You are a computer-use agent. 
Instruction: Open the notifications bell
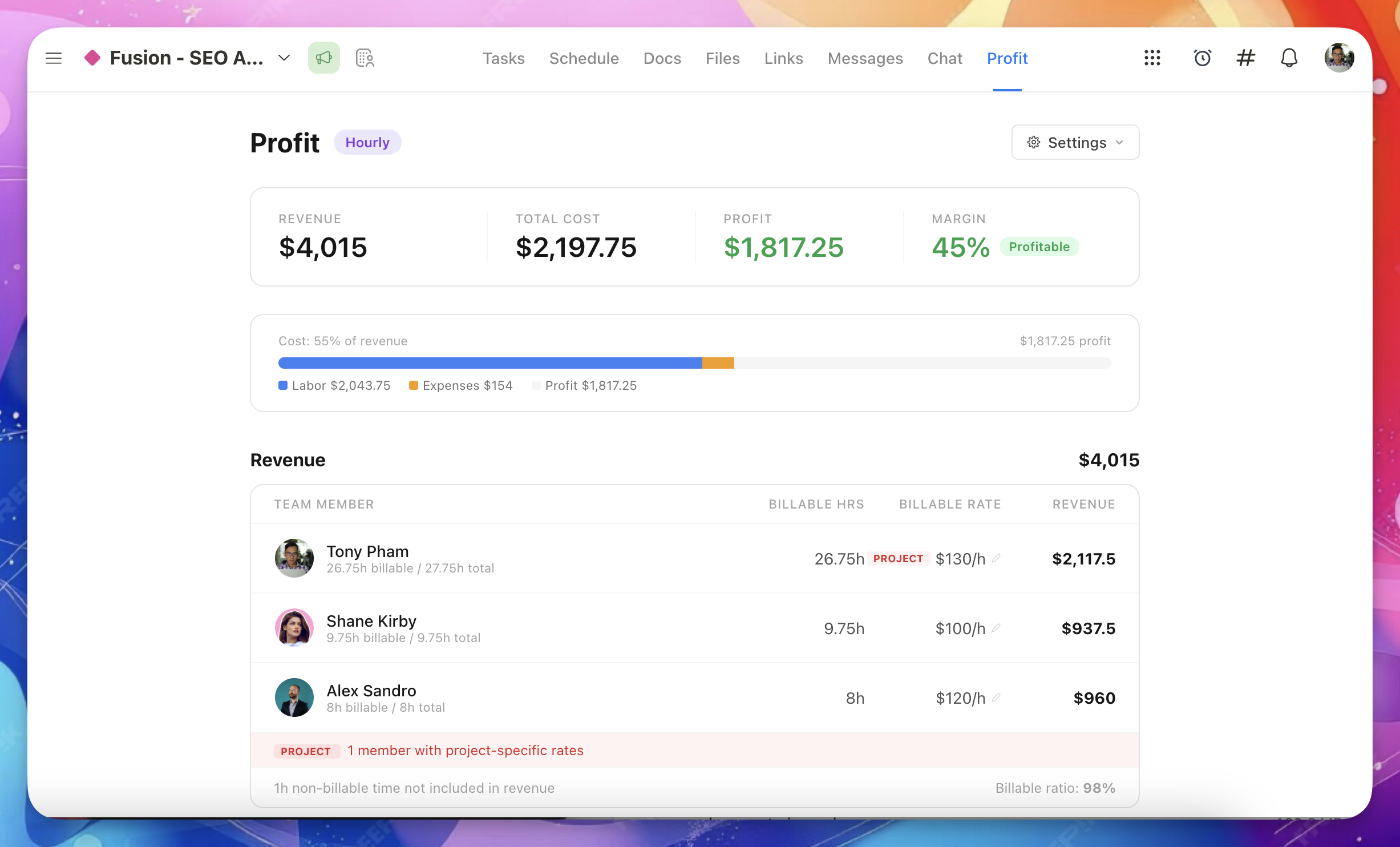(1289, 58)
